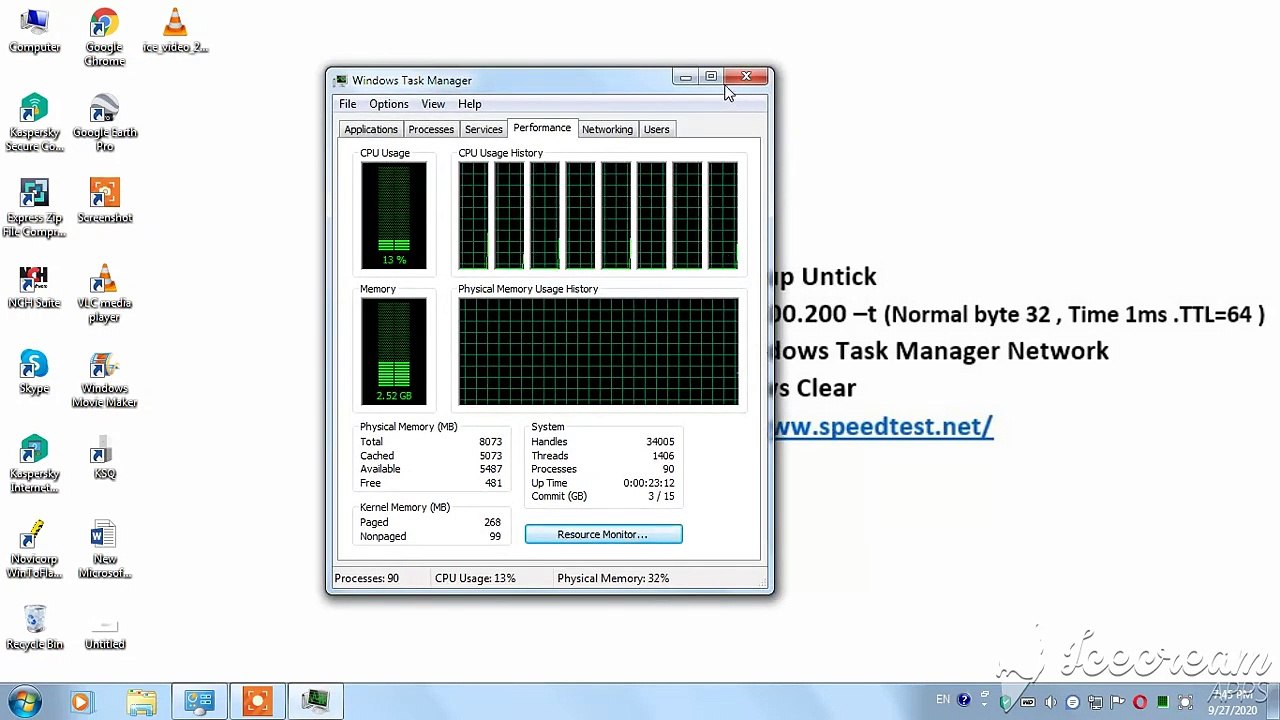Screen dimensions: 1280x720
Task: Select the Performance tab
Action: click(542, 128)
